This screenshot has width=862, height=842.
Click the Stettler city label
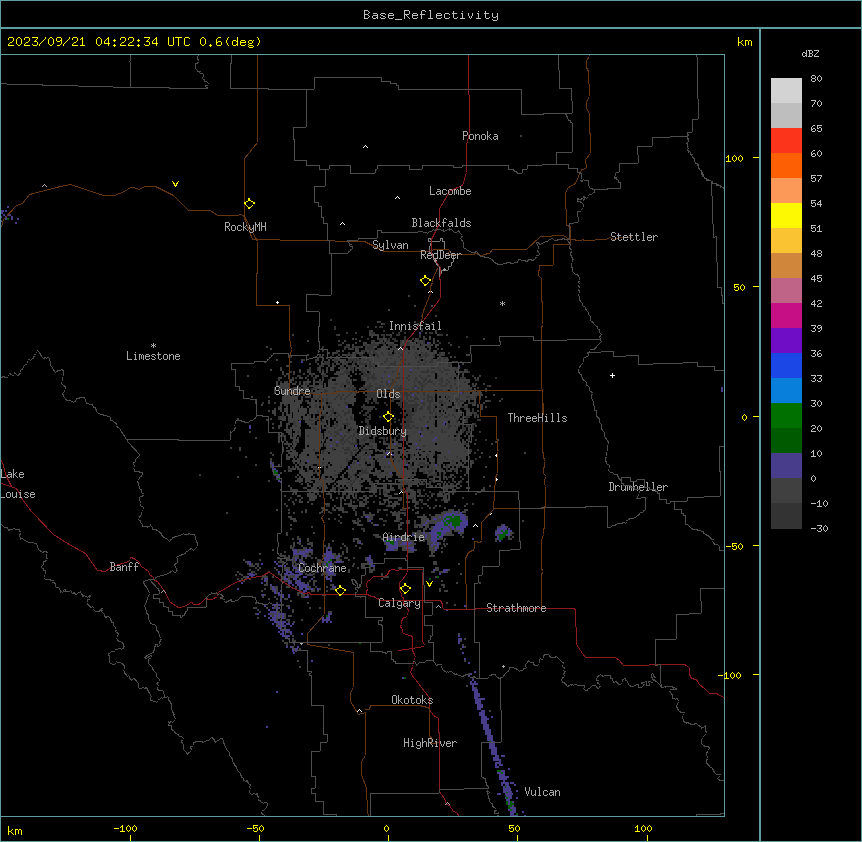[634, 237]
